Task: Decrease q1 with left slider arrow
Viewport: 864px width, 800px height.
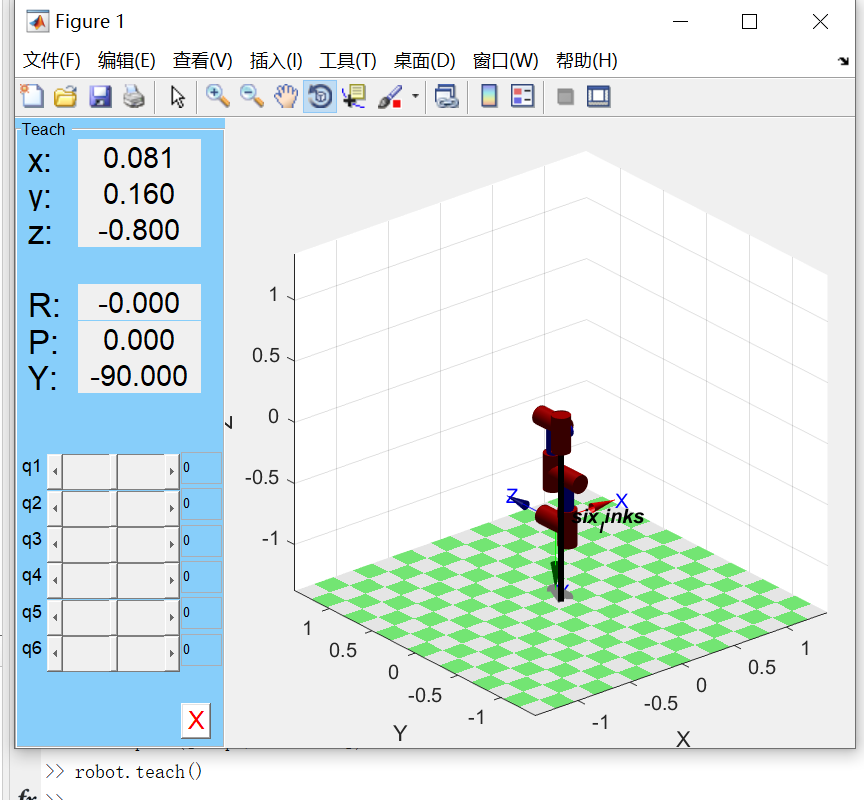Action: 55,471
